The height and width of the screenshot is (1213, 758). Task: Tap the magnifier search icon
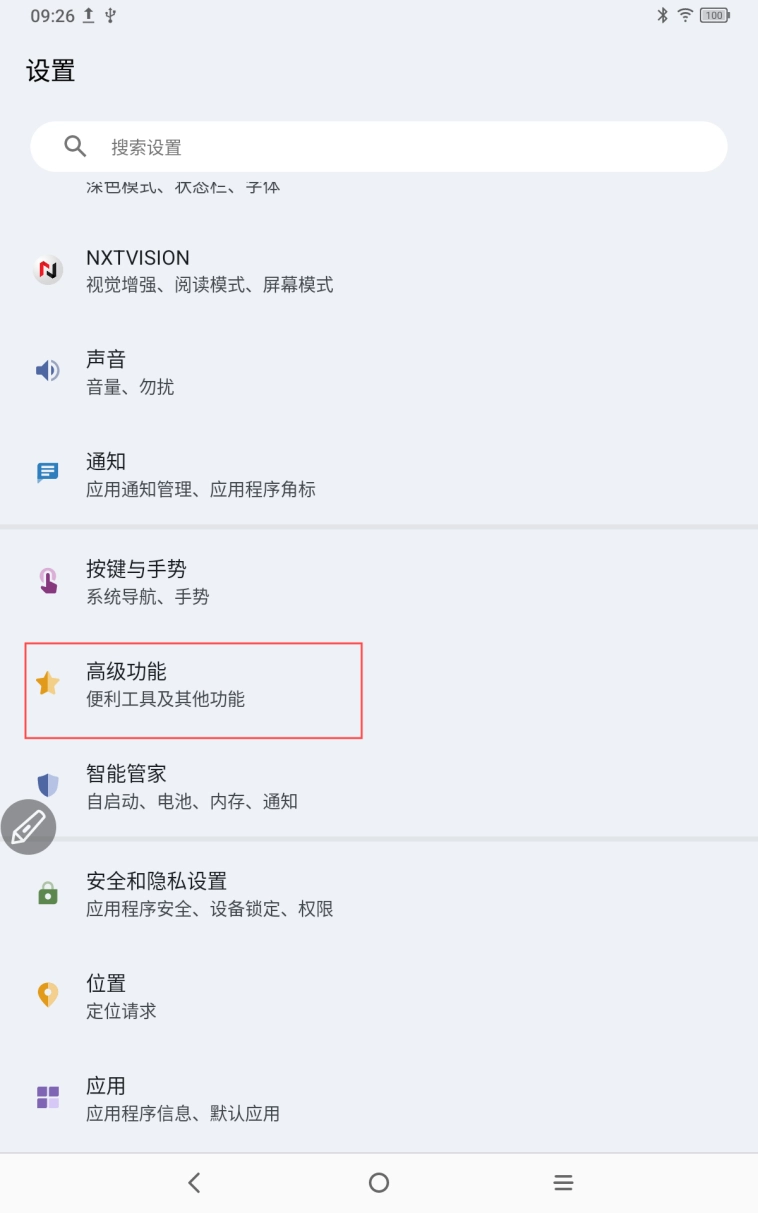pos(75,147)
